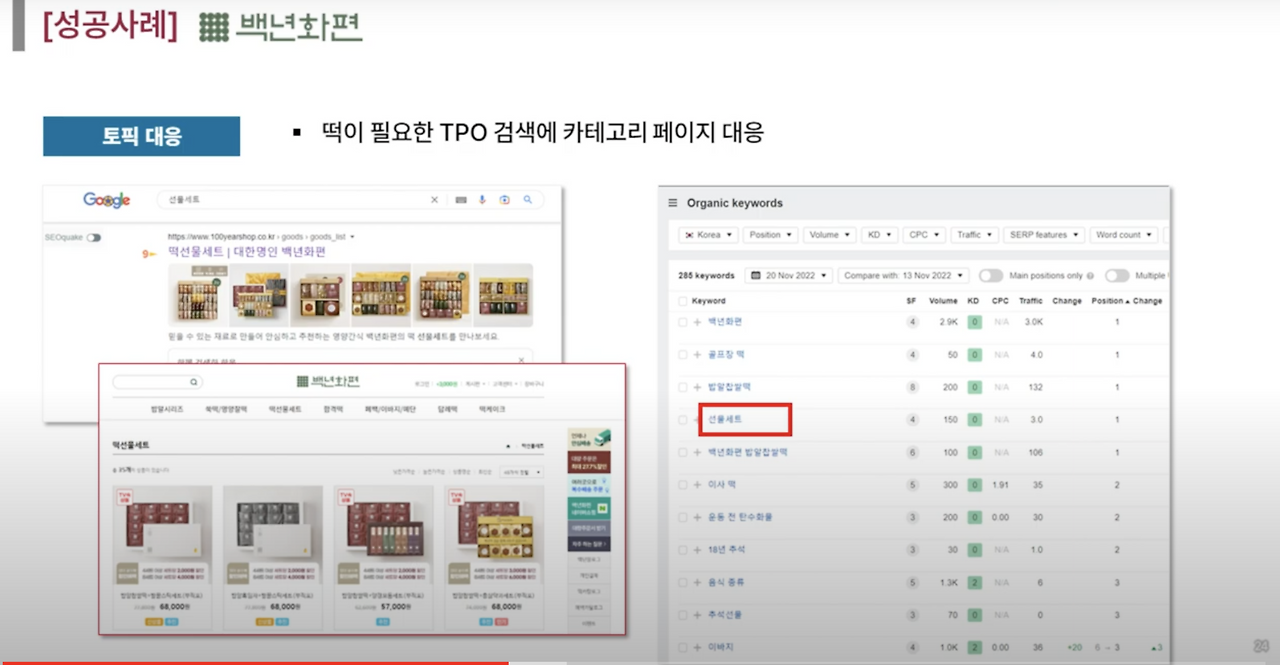This screenshot has width=1280, height=665.
Task: Click the magnifier in the 백년화편 shop search box
Action: click(194, 382)
